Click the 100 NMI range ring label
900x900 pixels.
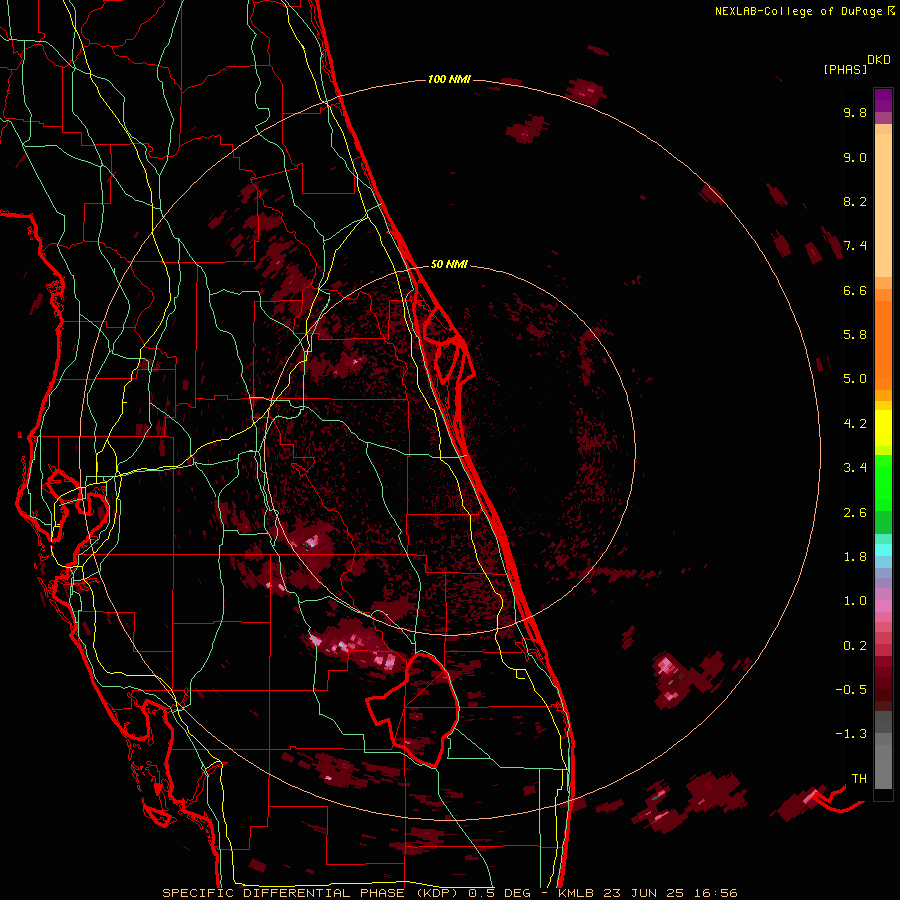(x=449, y=79)
